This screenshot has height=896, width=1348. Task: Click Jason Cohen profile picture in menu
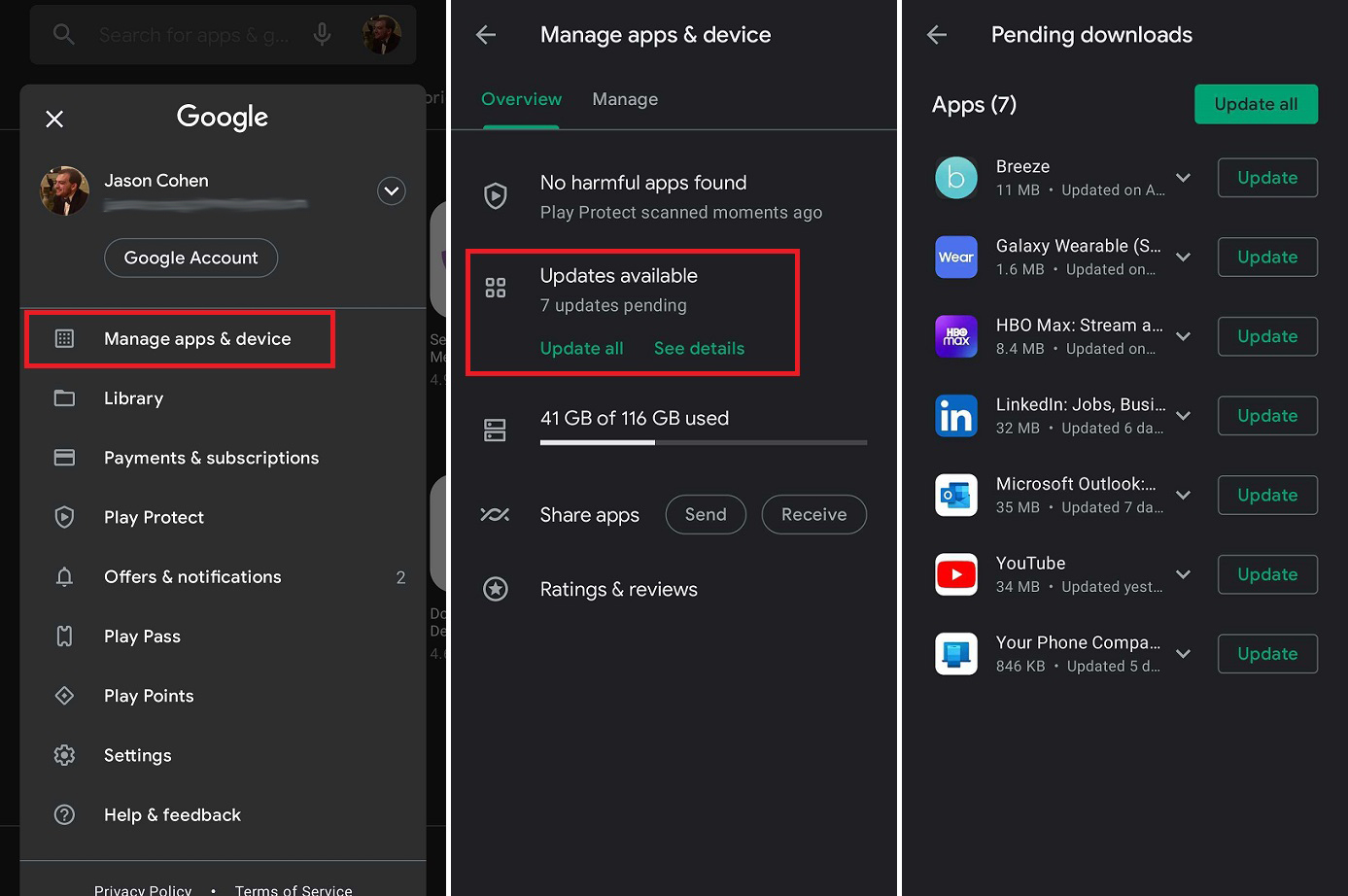64,190
